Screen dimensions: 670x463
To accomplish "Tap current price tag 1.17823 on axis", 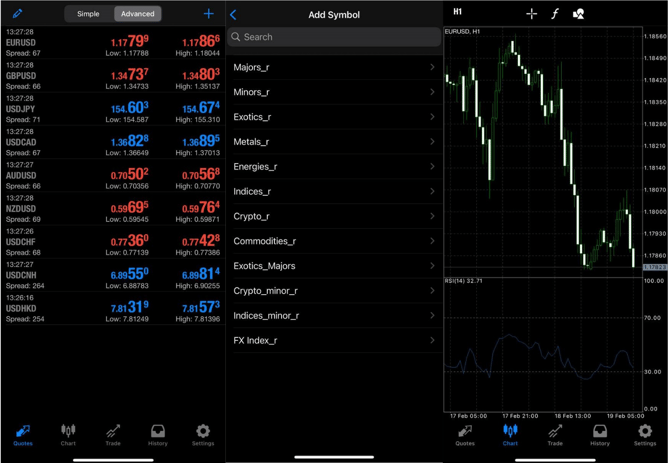I will (x=655, y=267).
